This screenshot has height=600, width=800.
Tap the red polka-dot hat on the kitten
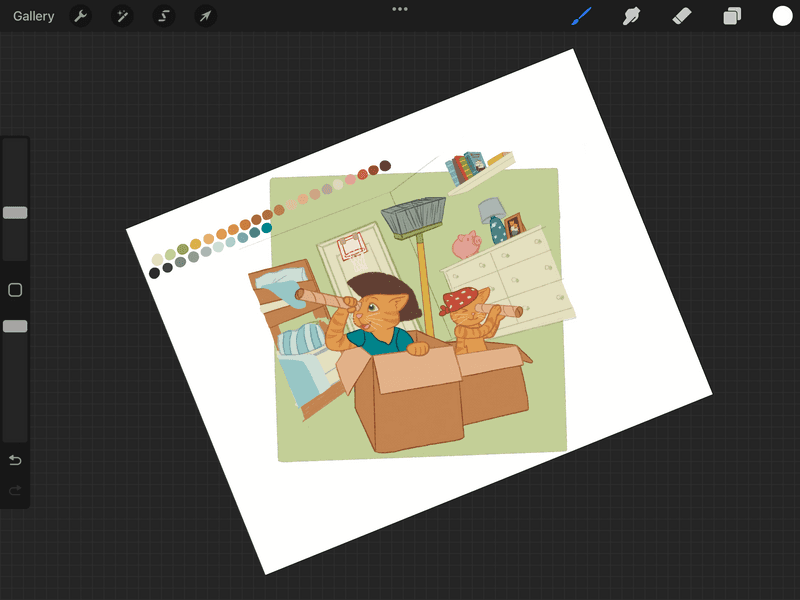click(x=461, y=298)
